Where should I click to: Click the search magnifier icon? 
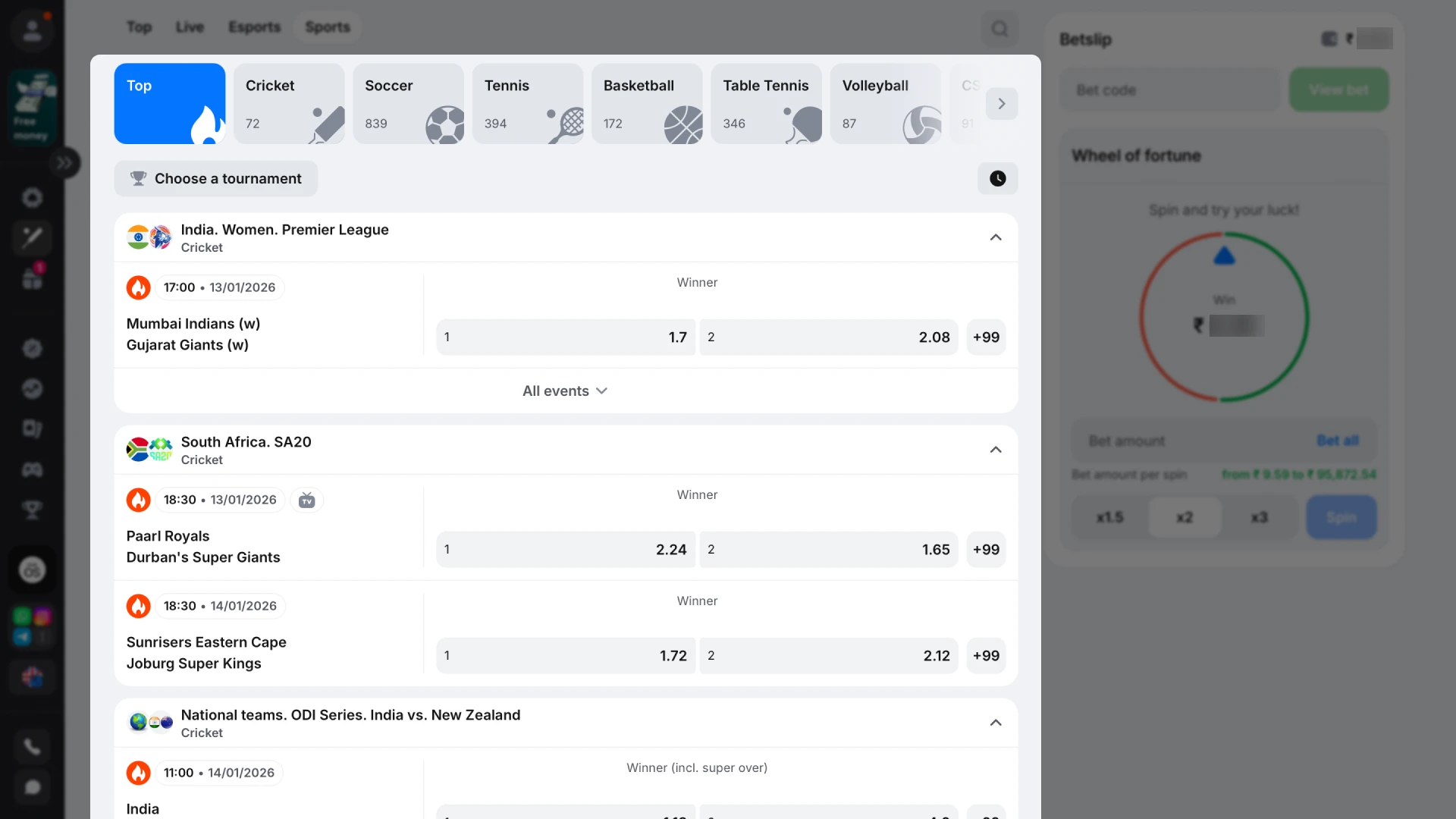pyautogui.click(x=999, y=29)
